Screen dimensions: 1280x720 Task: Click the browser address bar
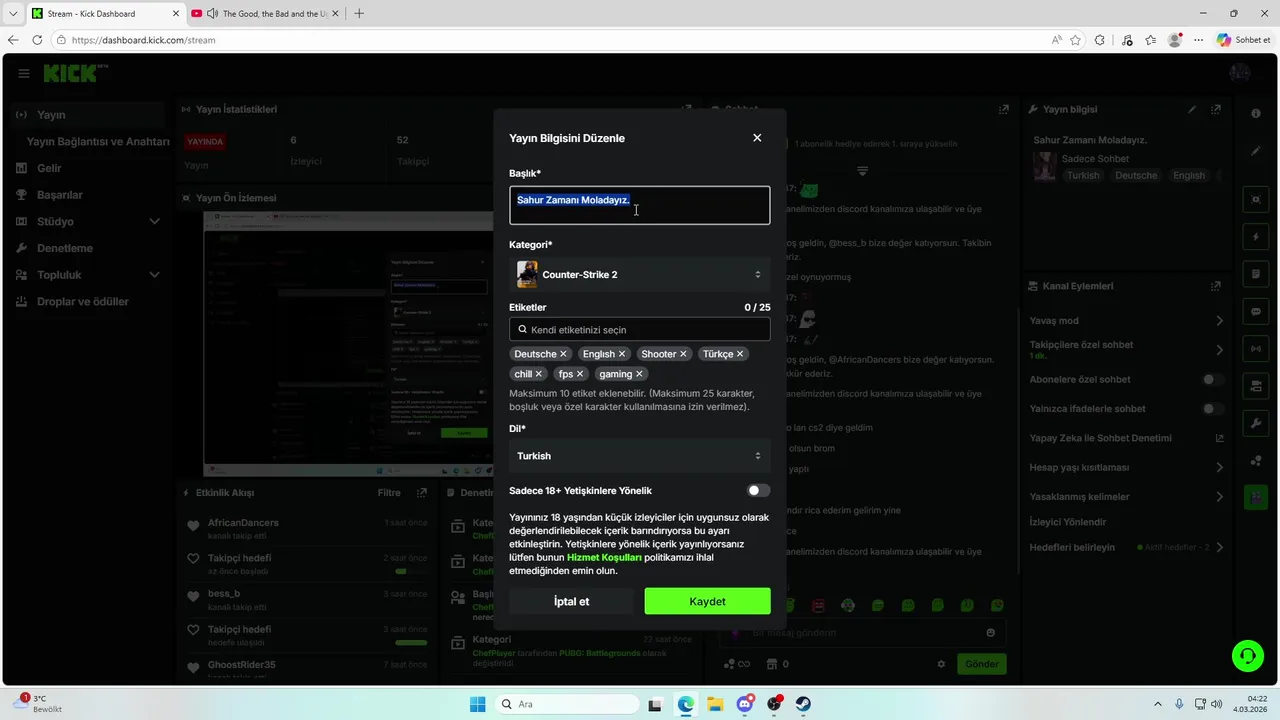pyautogui.click(x=550, y=40)
